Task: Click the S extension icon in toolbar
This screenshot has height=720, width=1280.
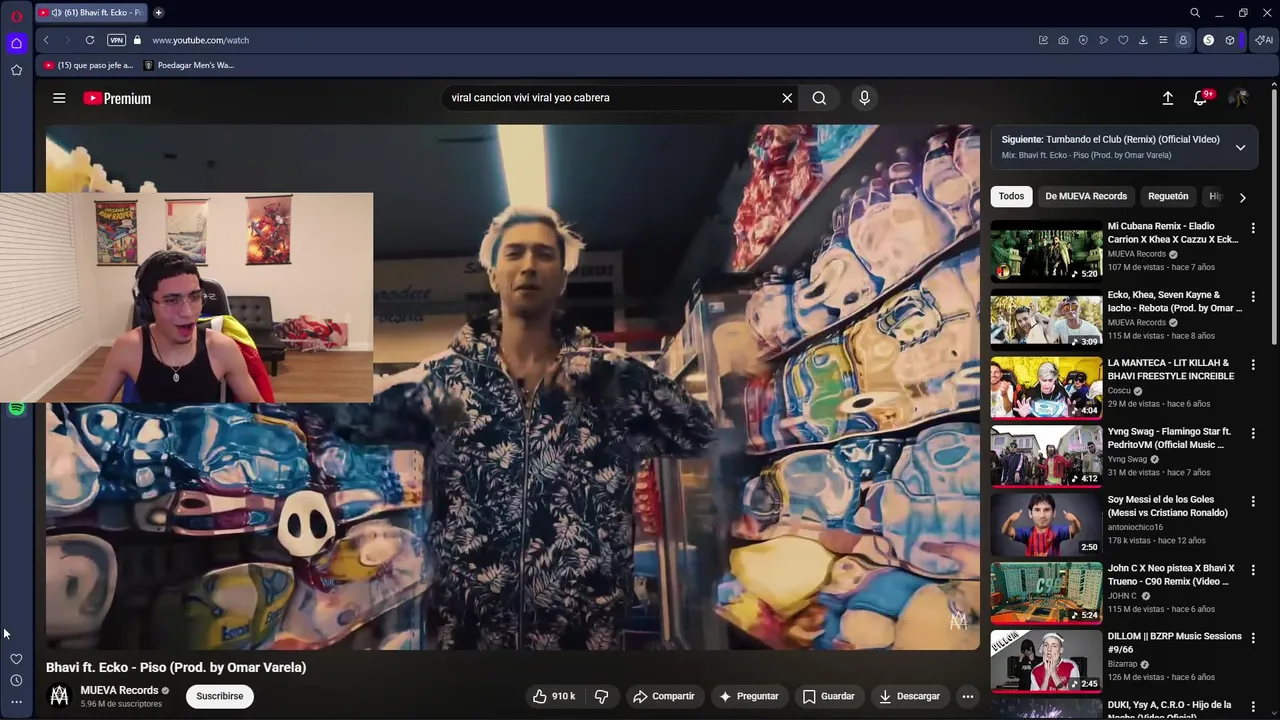Action: point(1208,40)
